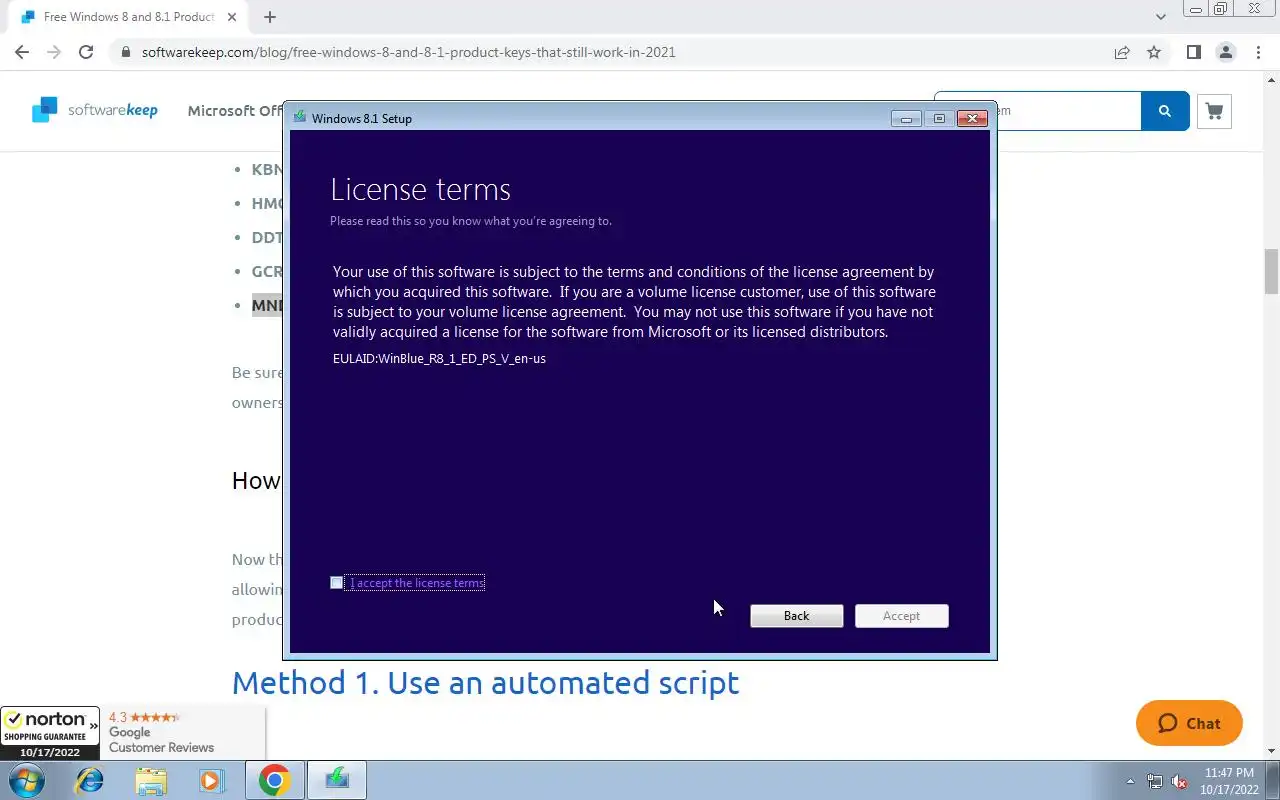The height and width of the screenshot is (800, 1280).
Task: Open the tab search dropdown arrow
Action: [x=1160, y=17]
